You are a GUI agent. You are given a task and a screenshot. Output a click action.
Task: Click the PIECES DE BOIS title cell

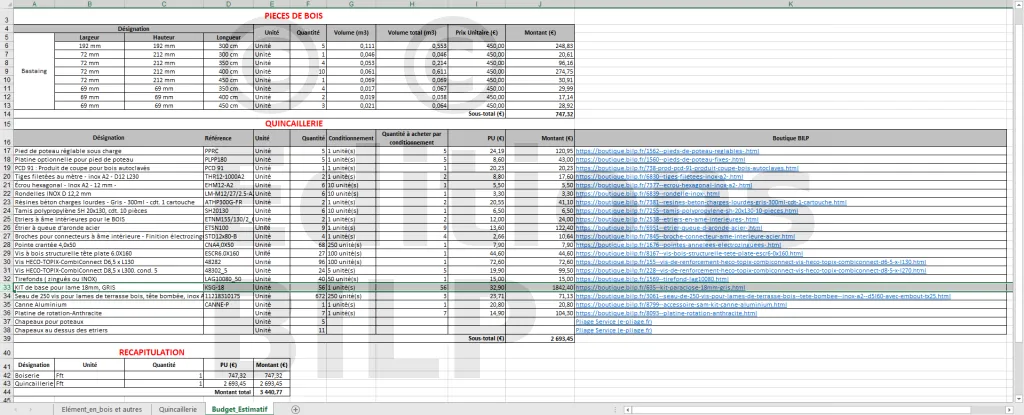pyautogui.click(x=293, y=17)
